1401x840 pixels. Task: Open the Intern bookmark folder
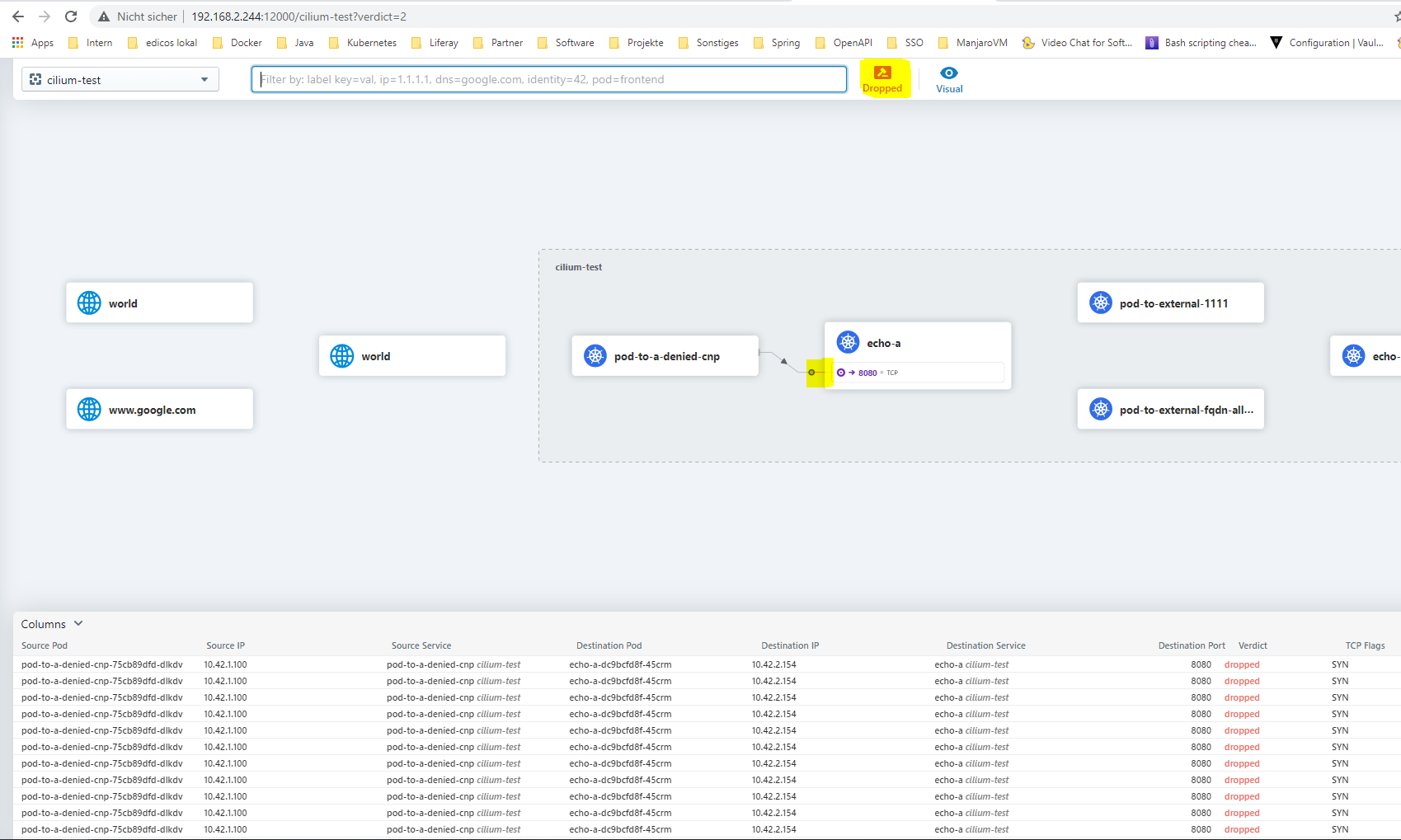pyautogui.click(x=91, y=43)
